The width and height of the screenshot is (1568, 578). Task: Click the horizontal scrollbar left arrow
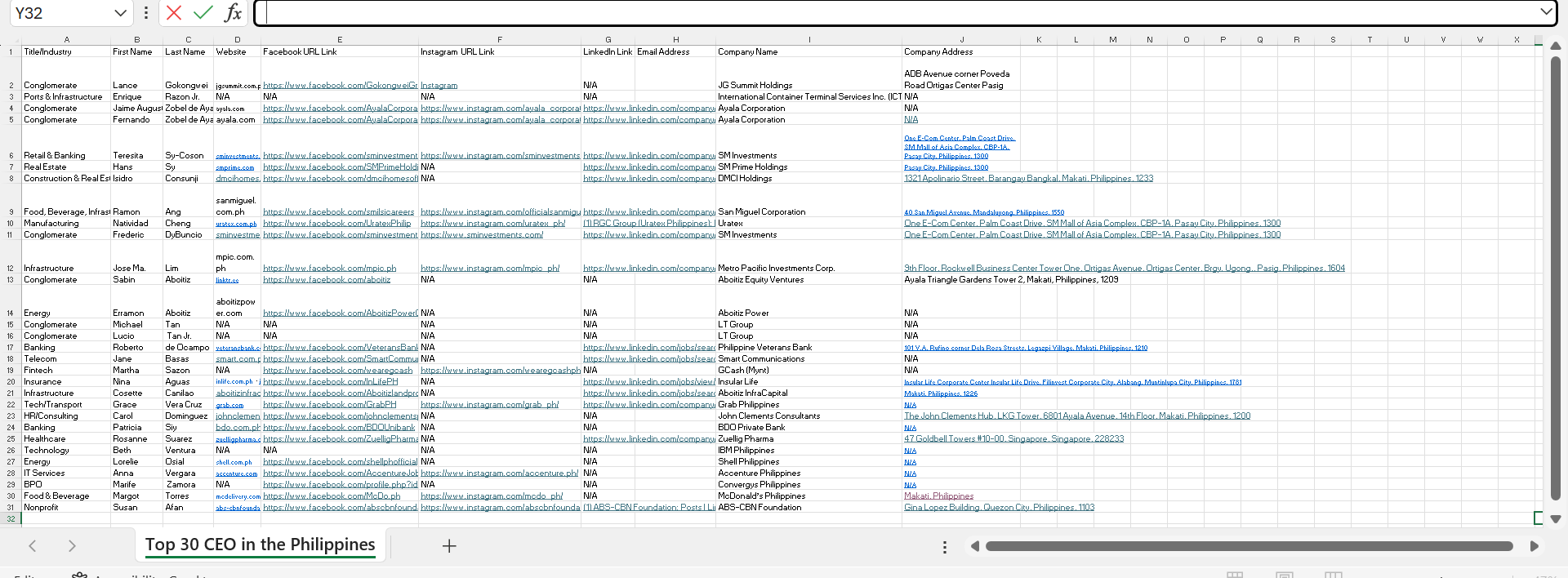pos(974,546)
